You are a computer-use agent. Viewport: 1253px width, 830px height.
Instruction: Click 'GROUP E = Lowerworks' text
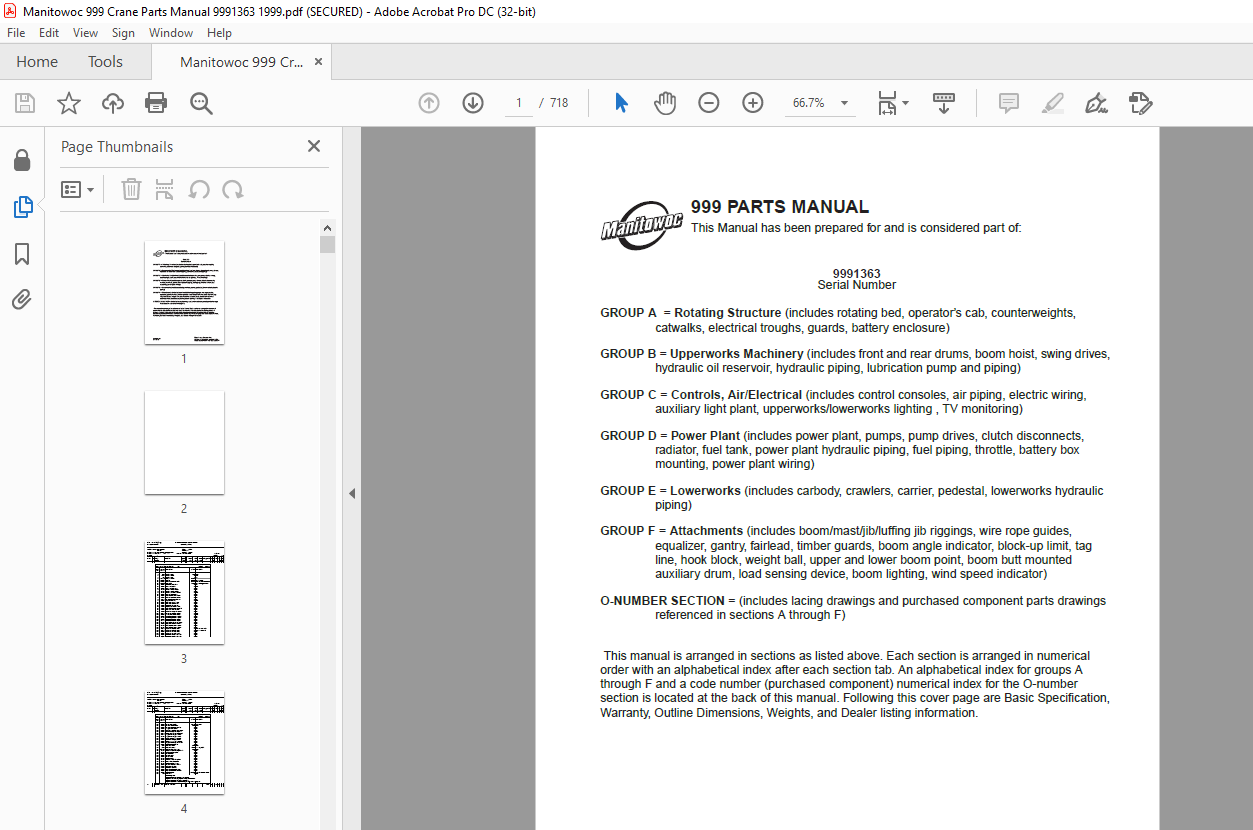pyautogui.click(x=671, y=491)
